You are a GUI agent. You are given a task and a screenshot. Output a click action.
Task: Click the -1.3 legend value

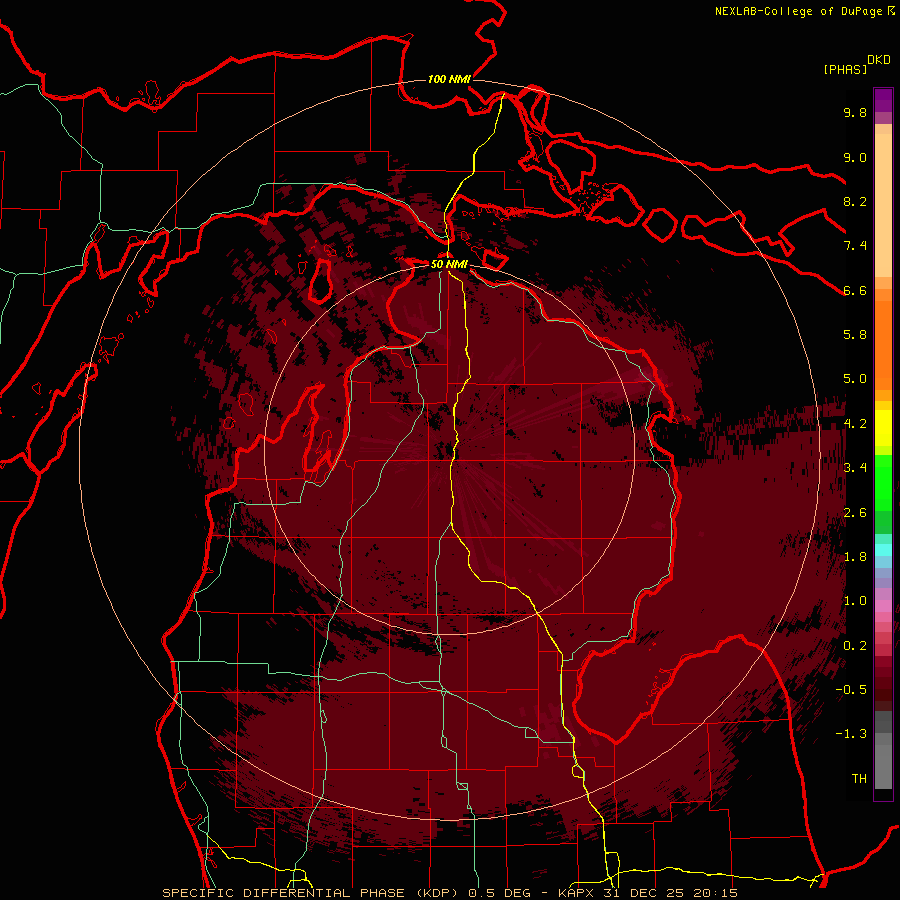851,734
